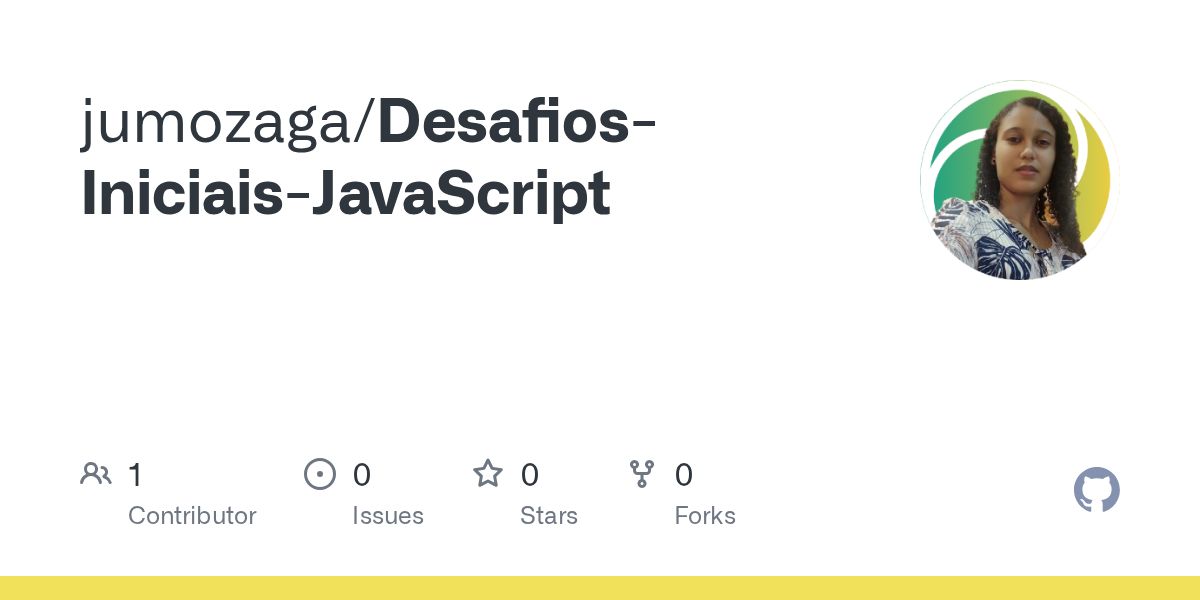
Task: Click the Iniciais-JavaScript title line
Action: tap(345, 193)
